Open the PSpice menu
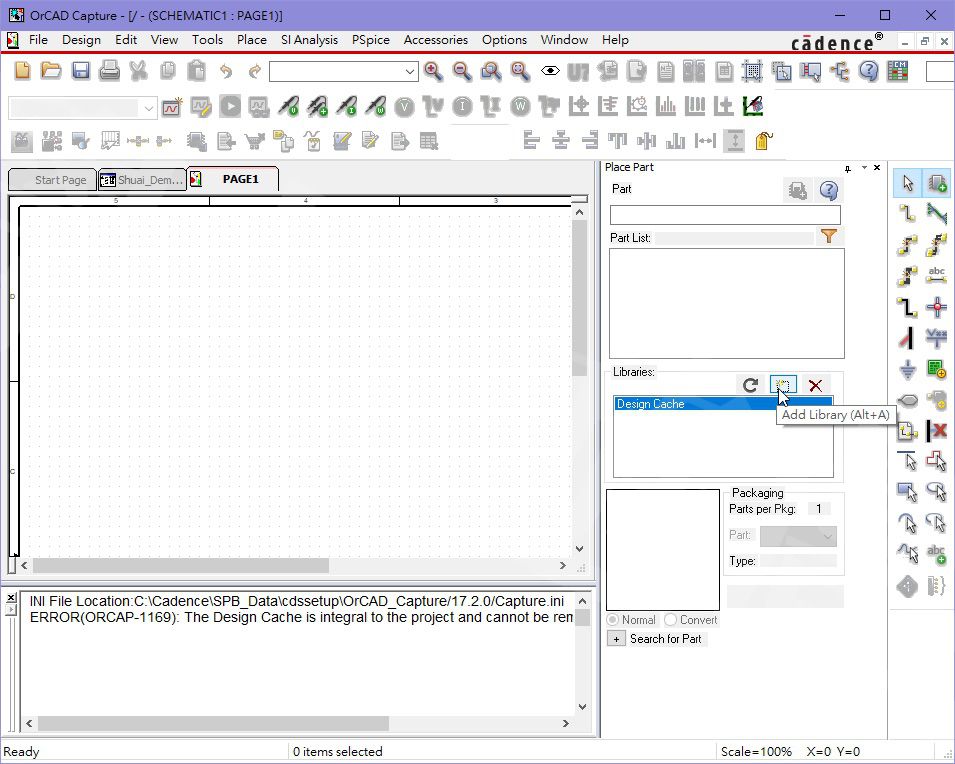Viewport: 955px width, 764px height. coord(371,40)
